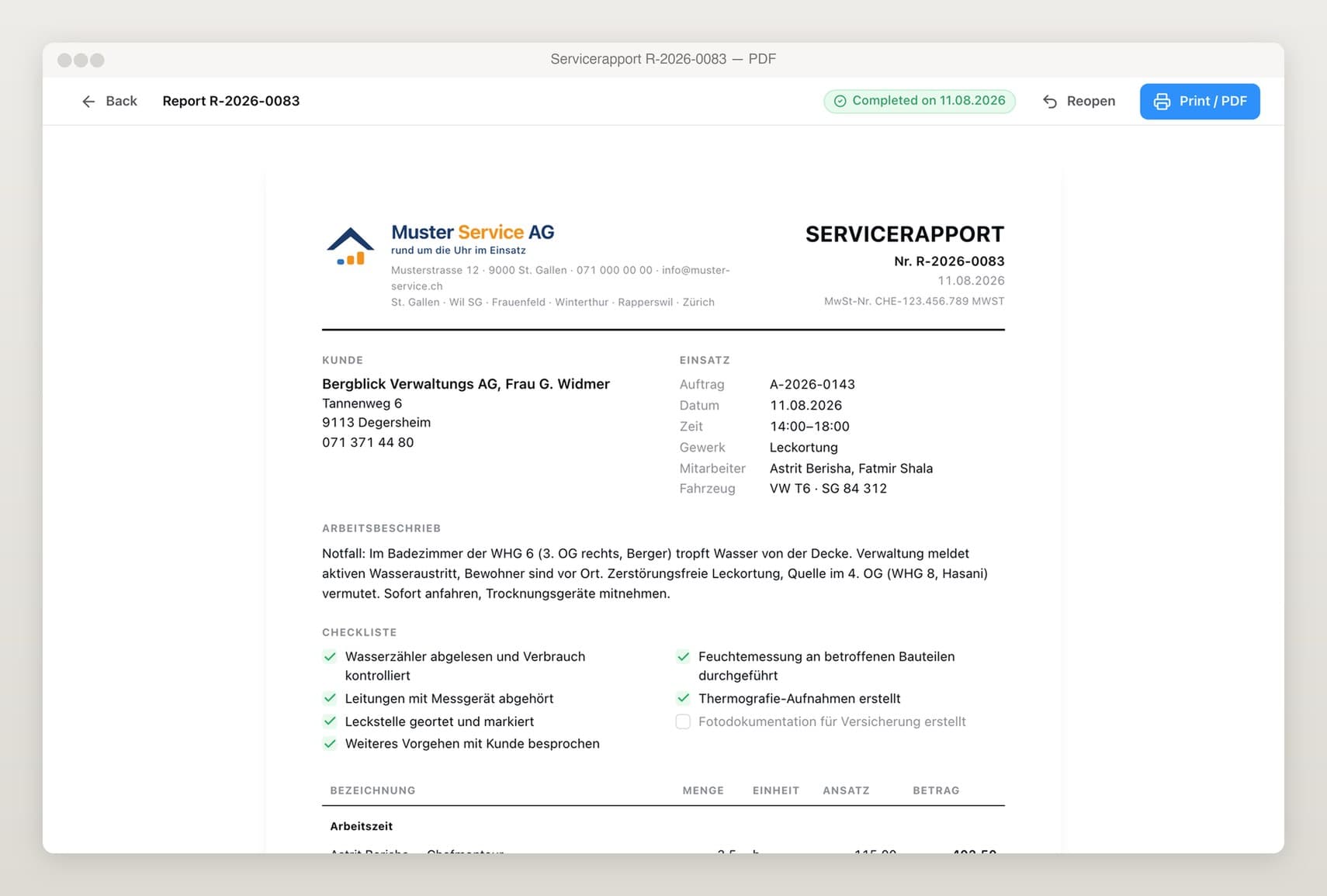Click the back arrow icon
Viewport: 1327px width, 896px height.
tap(88, 102)
